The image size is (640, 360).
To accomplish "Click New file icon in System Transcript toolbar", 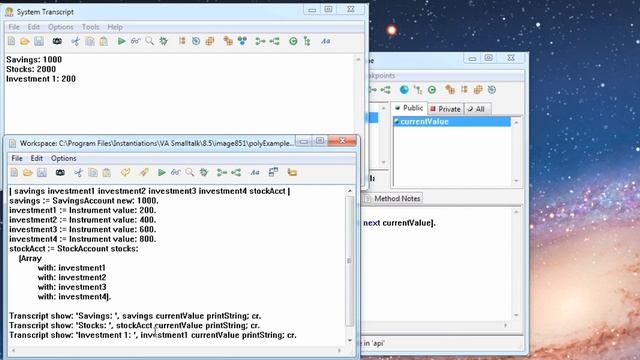I will point(11,41).
